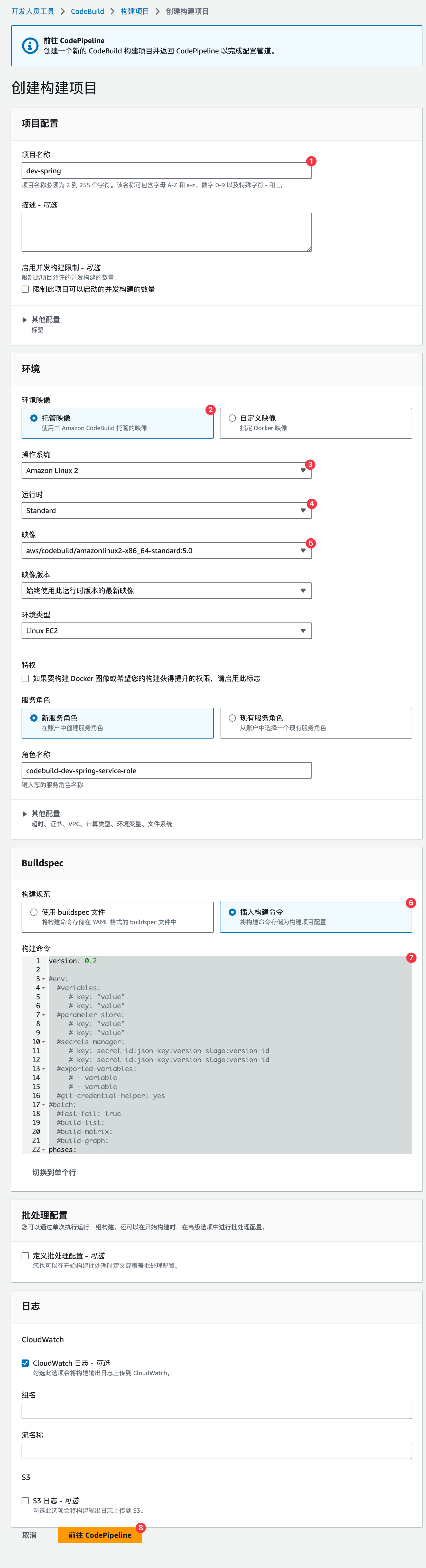Open the 开发人员工具 breadcrumb link
The width and height of the screenshot is (426, 1568).
[x=33, y=12]
